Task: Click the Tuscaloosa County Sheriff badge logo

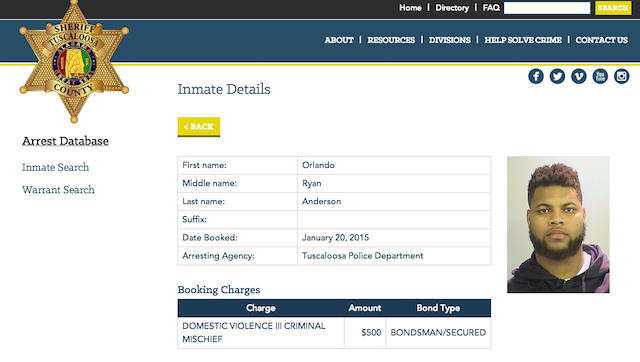Action: click(x=74, y=61)
